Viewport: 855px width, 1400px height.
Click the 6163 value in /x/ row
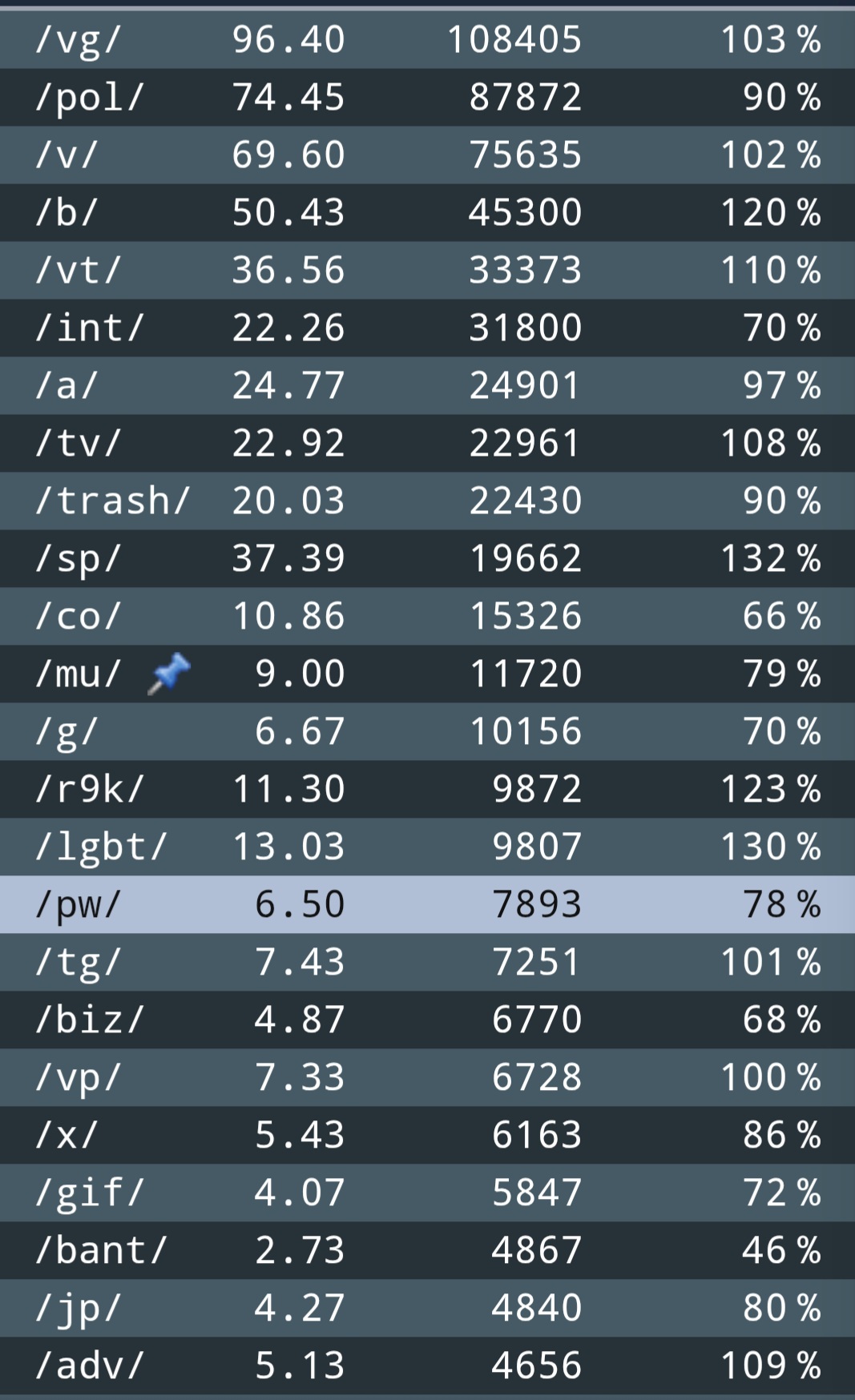coord(537,1136)
